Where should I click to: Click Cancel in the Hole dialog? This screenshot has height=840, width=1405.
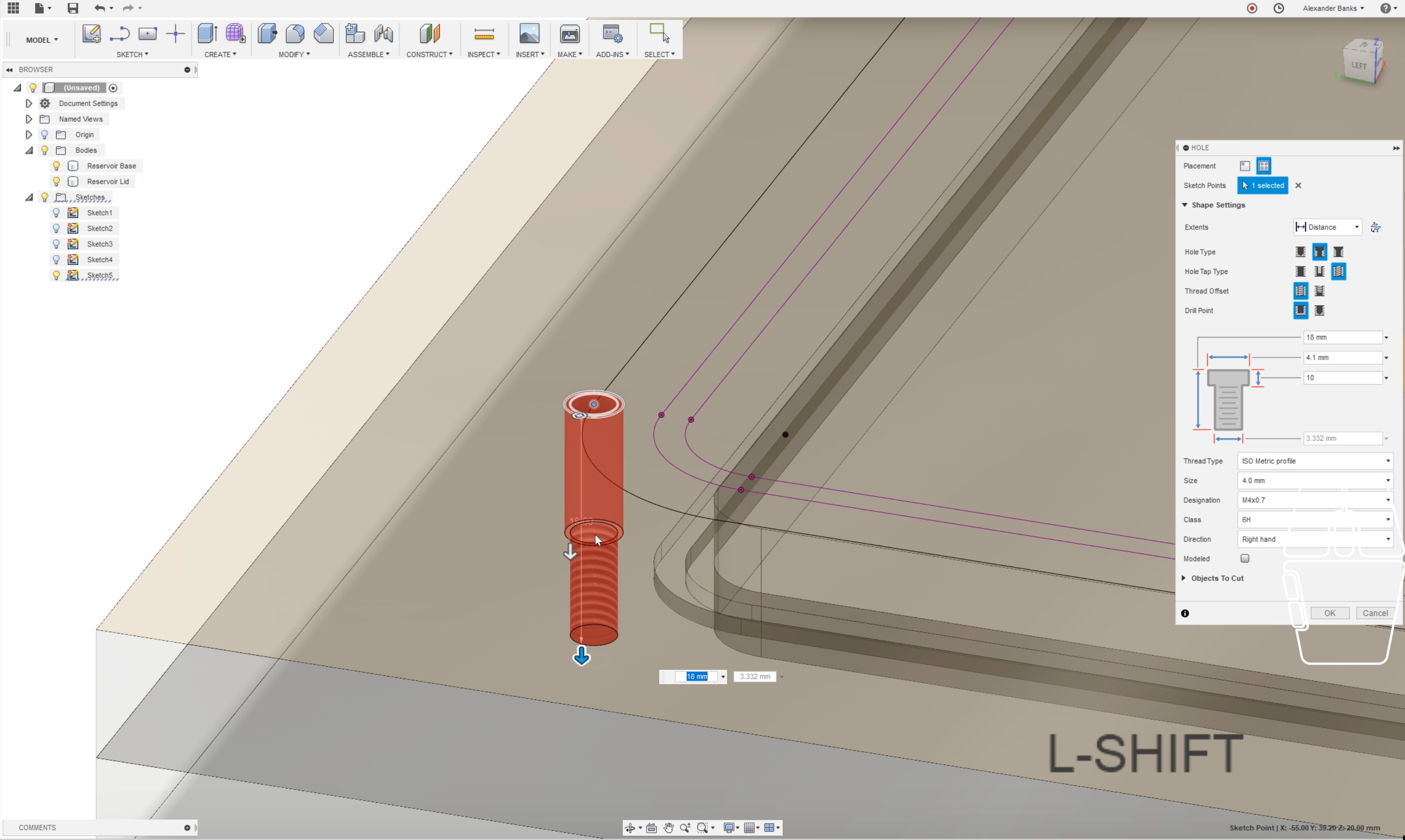pos(1374,613)
